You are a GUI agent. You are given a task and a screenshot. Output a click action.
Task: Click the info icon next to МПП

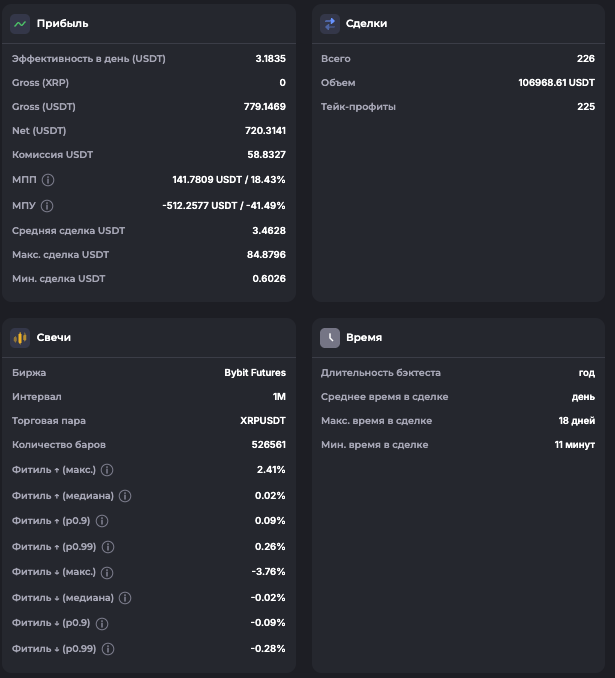click(x=48, y=180)
